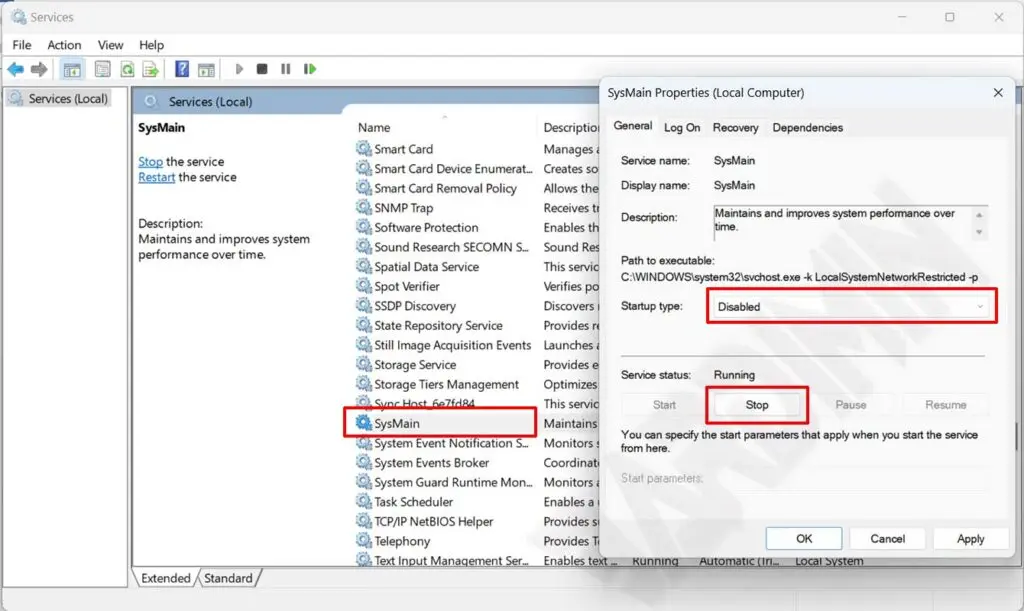Select the Task Scheduler service gear icon
1024x611 pixels.
coord(364,501)
